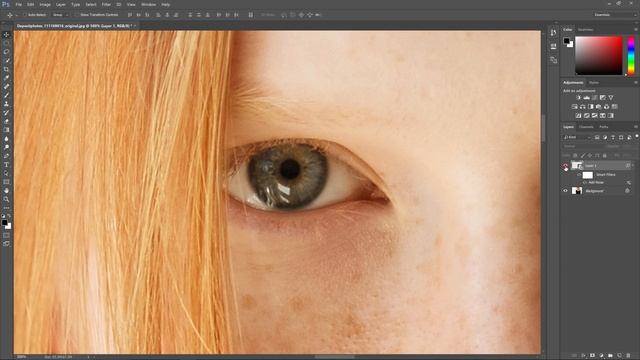Viewport: 640px width, 360px height.
Task: Collapse Layer 1 smart filter list arrow
Action: click(633, 166)
